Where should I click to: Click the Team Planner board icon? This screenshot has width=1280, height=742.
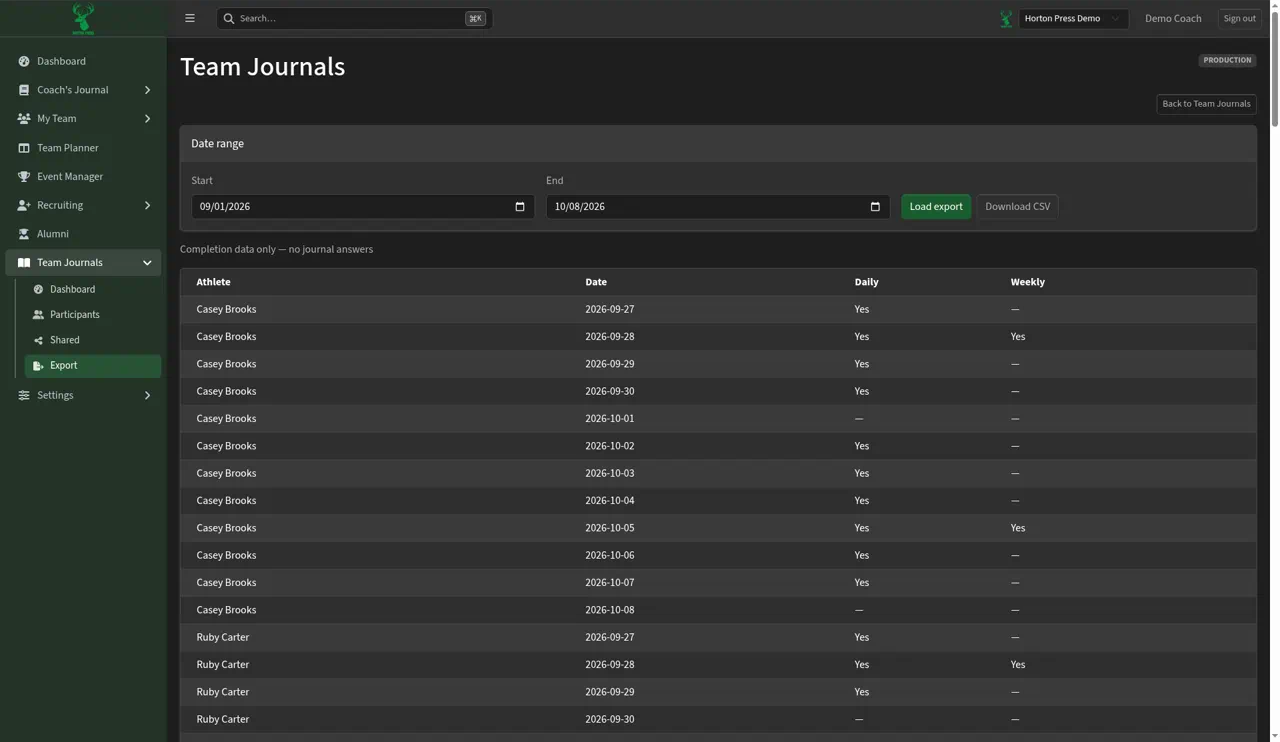pyautogui.click(x=24, y=148)
